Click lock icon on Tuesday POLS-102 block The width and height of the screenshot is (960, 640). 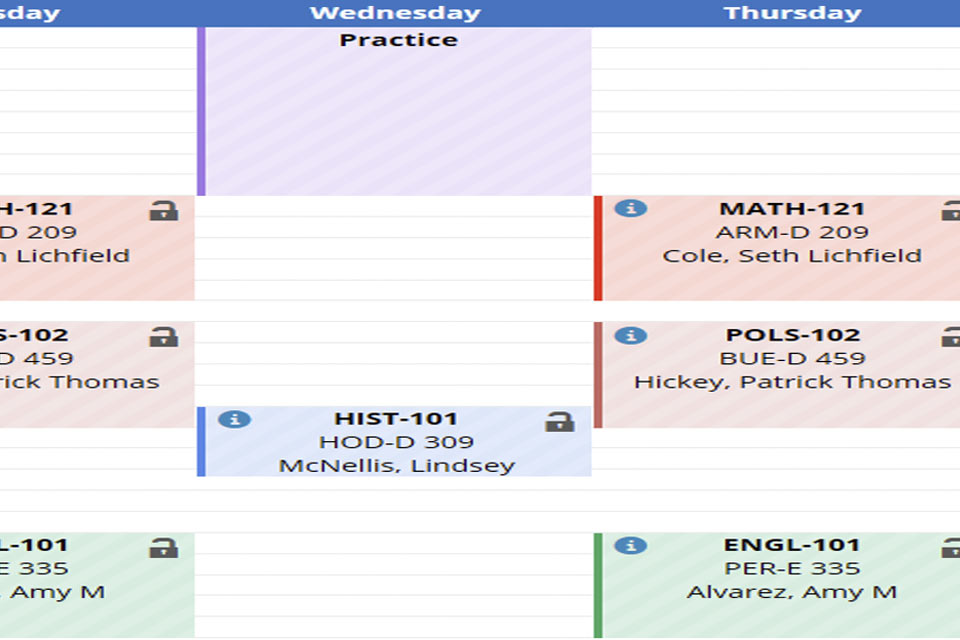[x=163, y=337]
